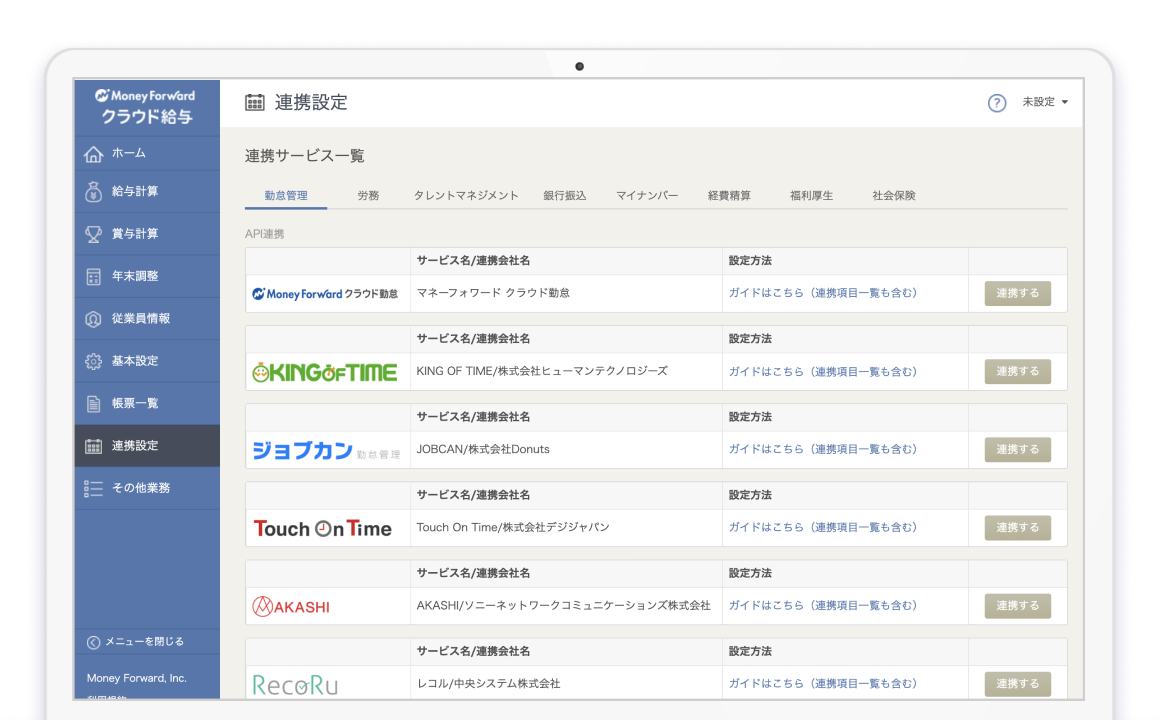
Task: Click the 基本設定 gear icon
Action: 93,361
